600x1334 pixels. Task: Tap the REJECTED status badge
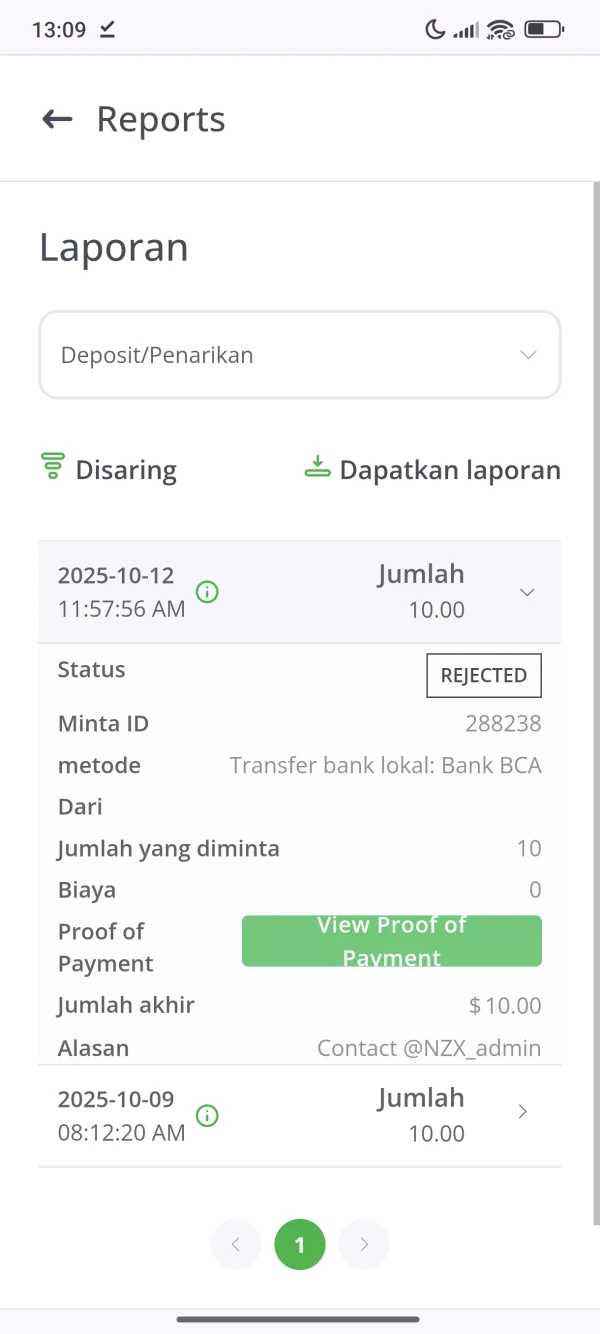pos(484,675)
